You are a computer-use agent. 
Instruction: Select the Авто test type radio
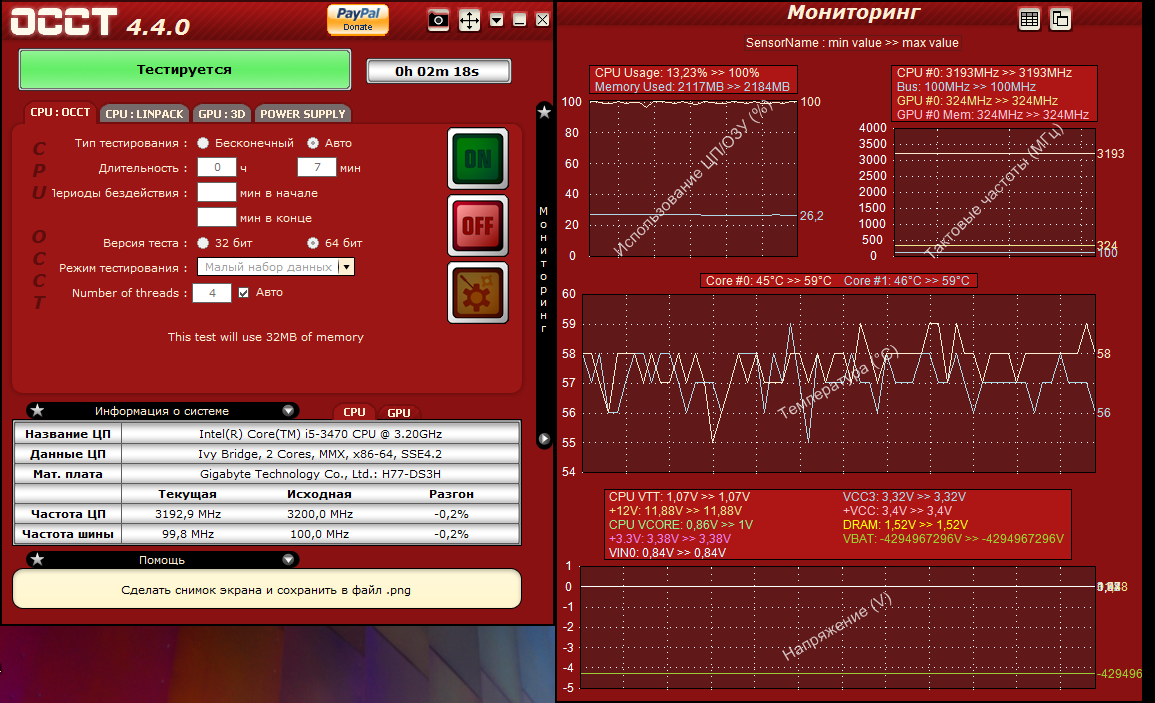point(313,143)
